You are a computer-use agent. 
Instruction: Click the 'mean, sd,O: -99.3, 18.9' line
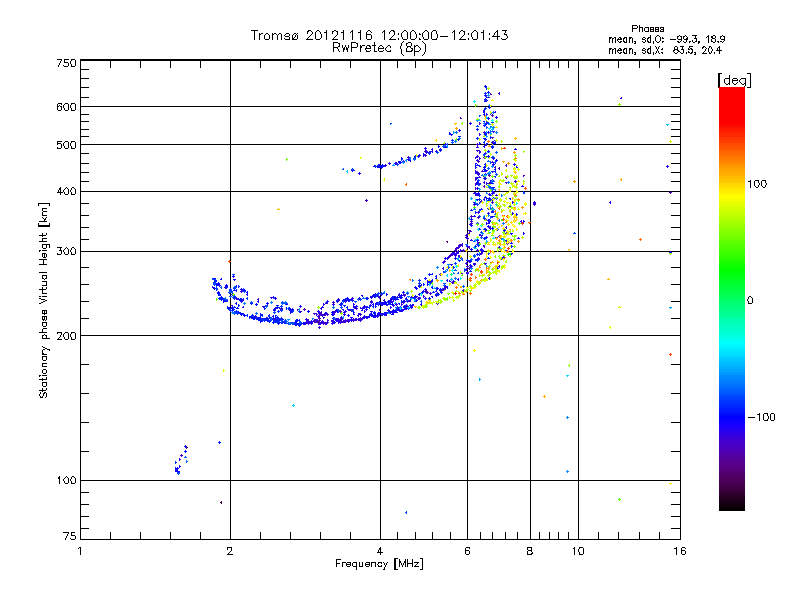click(x=666, y=39)
